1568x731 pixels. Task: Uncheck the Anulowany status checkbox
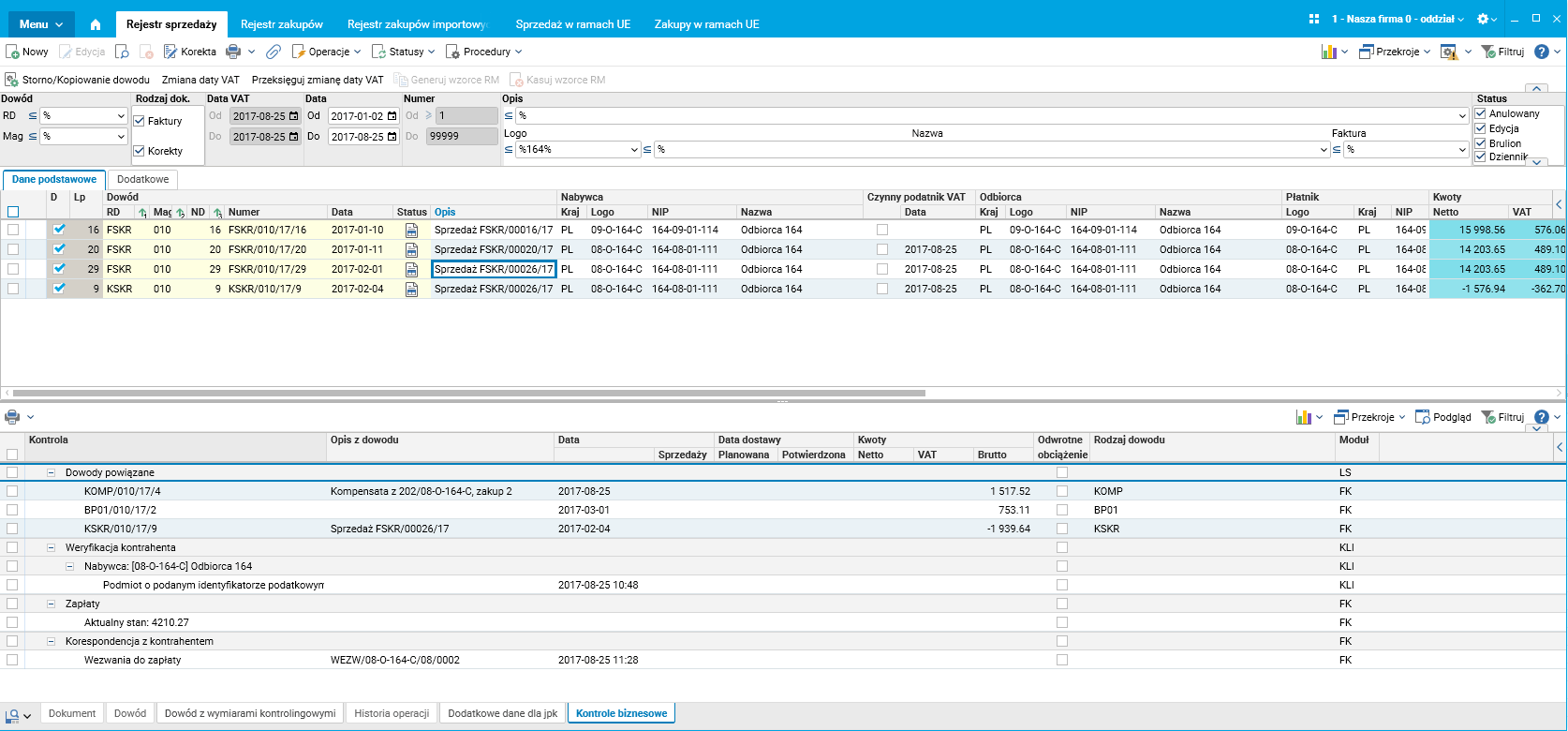(1481, 113)
